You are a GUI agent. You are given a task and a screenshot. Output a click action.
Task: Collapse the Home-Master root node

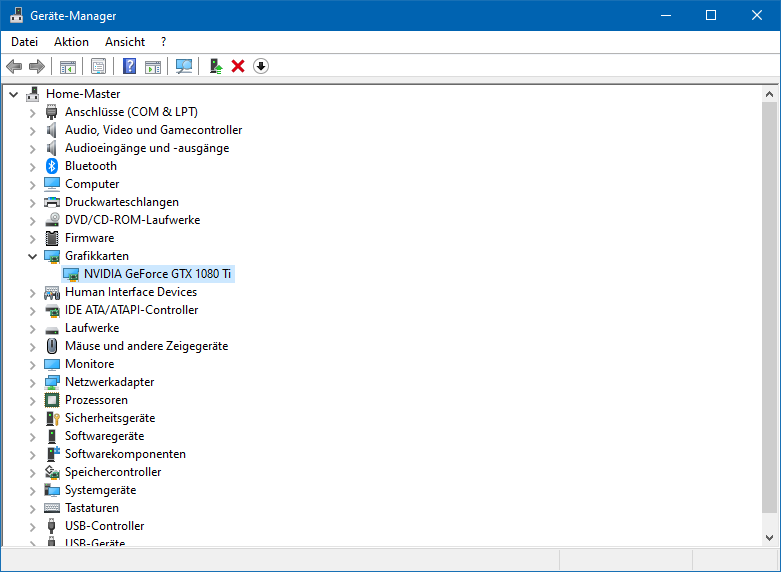[x=13, y=94]
